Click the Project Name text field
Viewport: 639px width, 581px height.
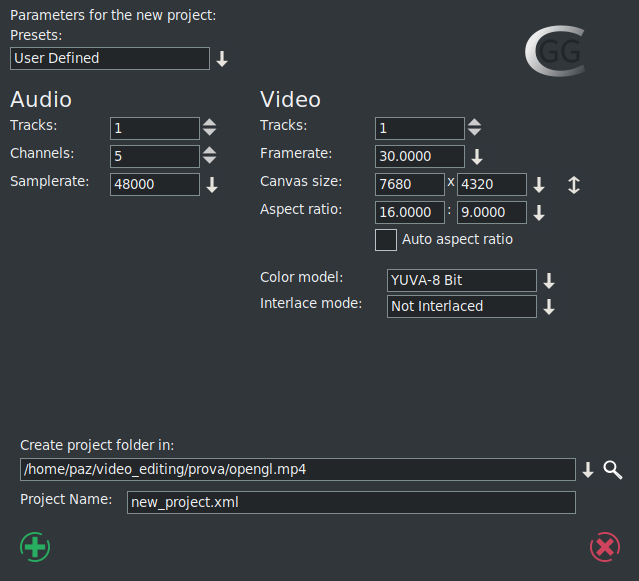click(x=351, y=502)
